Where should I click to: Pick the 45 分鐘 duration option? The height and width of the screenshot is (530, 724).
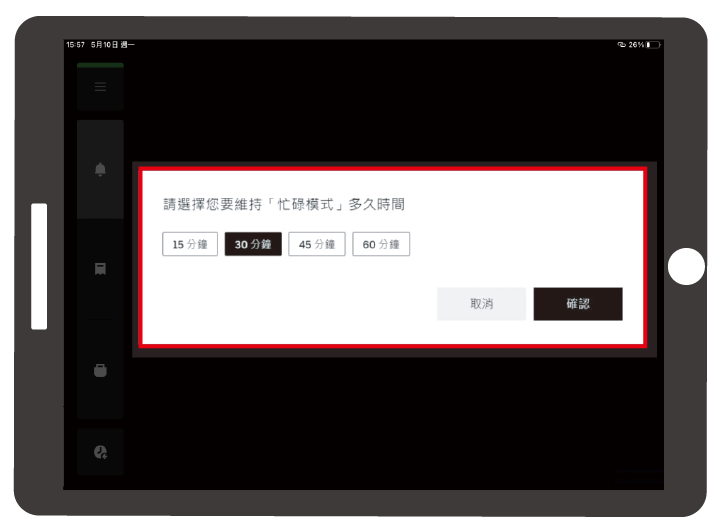point(317,244)
